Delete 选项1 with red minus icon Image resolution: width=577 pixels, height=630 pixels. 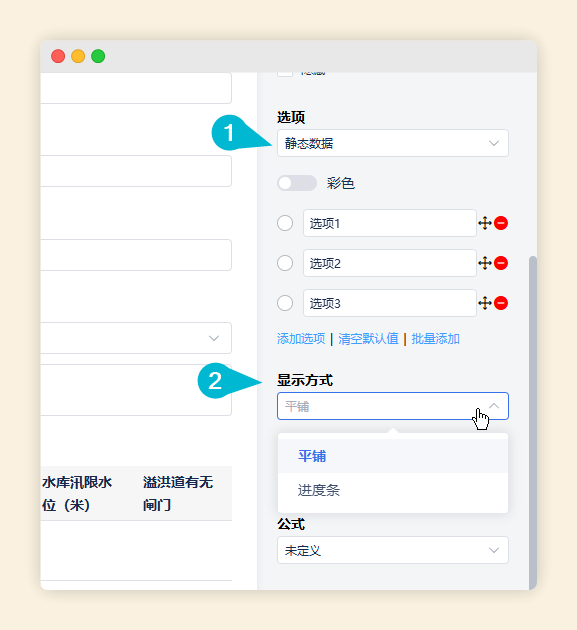coord(501,223)
